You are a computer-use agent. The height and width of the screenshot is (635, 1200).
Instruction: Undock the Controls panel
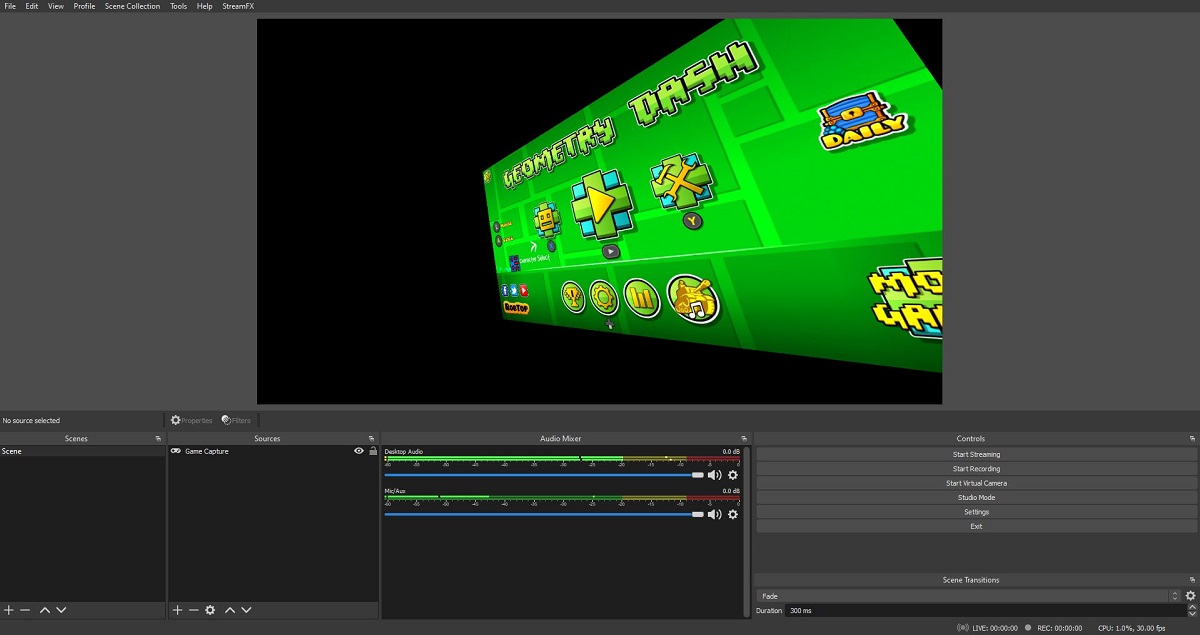1192,439
